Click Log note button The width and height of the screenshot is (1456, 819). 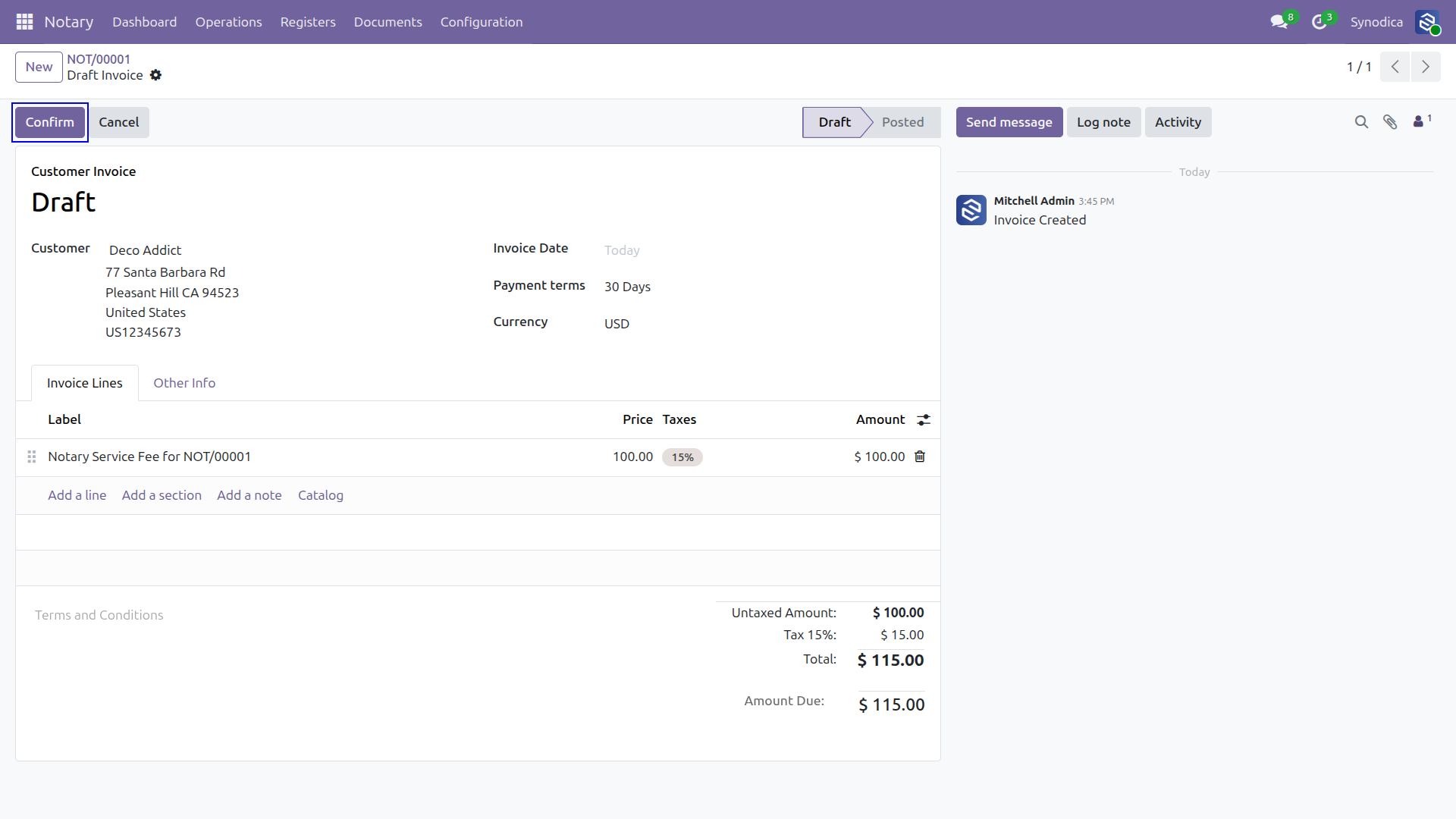pos(1103,122)
